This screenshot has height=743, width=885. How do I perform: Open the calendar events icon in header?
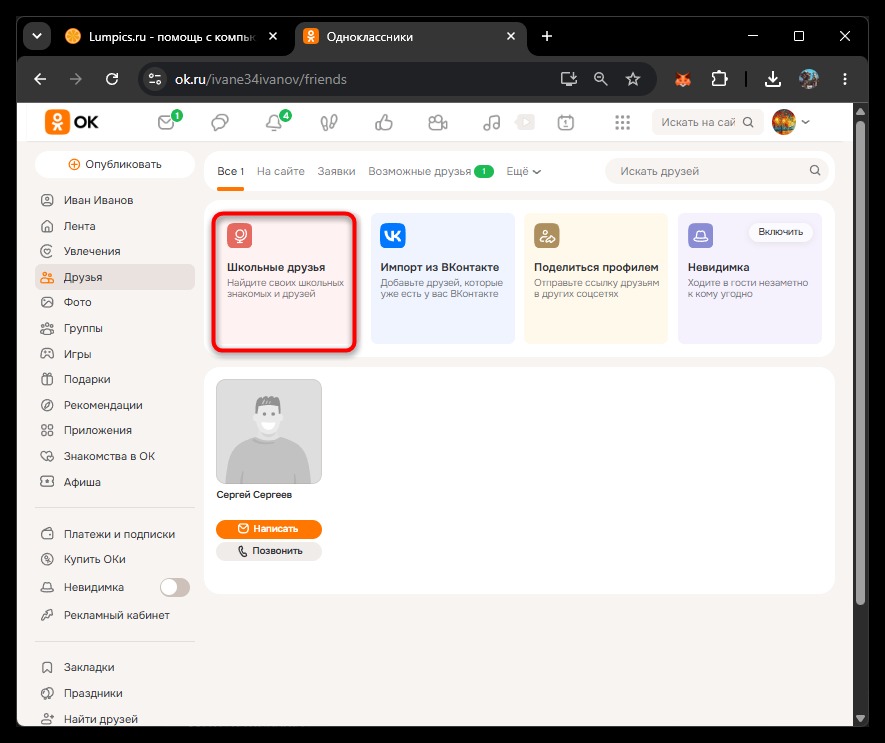point(566,122)
